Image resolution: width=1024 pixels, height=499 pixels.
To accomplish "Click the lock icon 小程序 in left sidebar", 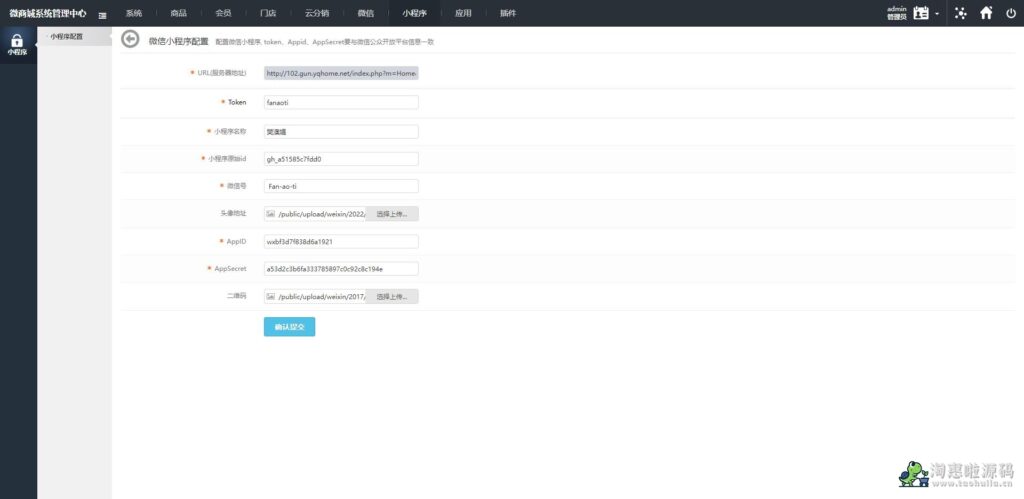I will (x=18, y=44).
